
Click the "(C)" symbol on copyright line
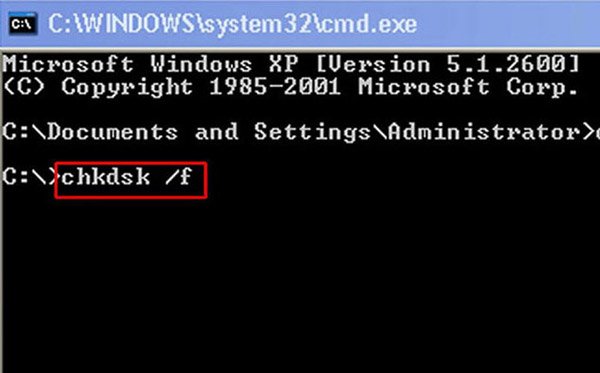pyautogui.click(x=24, y=88)
